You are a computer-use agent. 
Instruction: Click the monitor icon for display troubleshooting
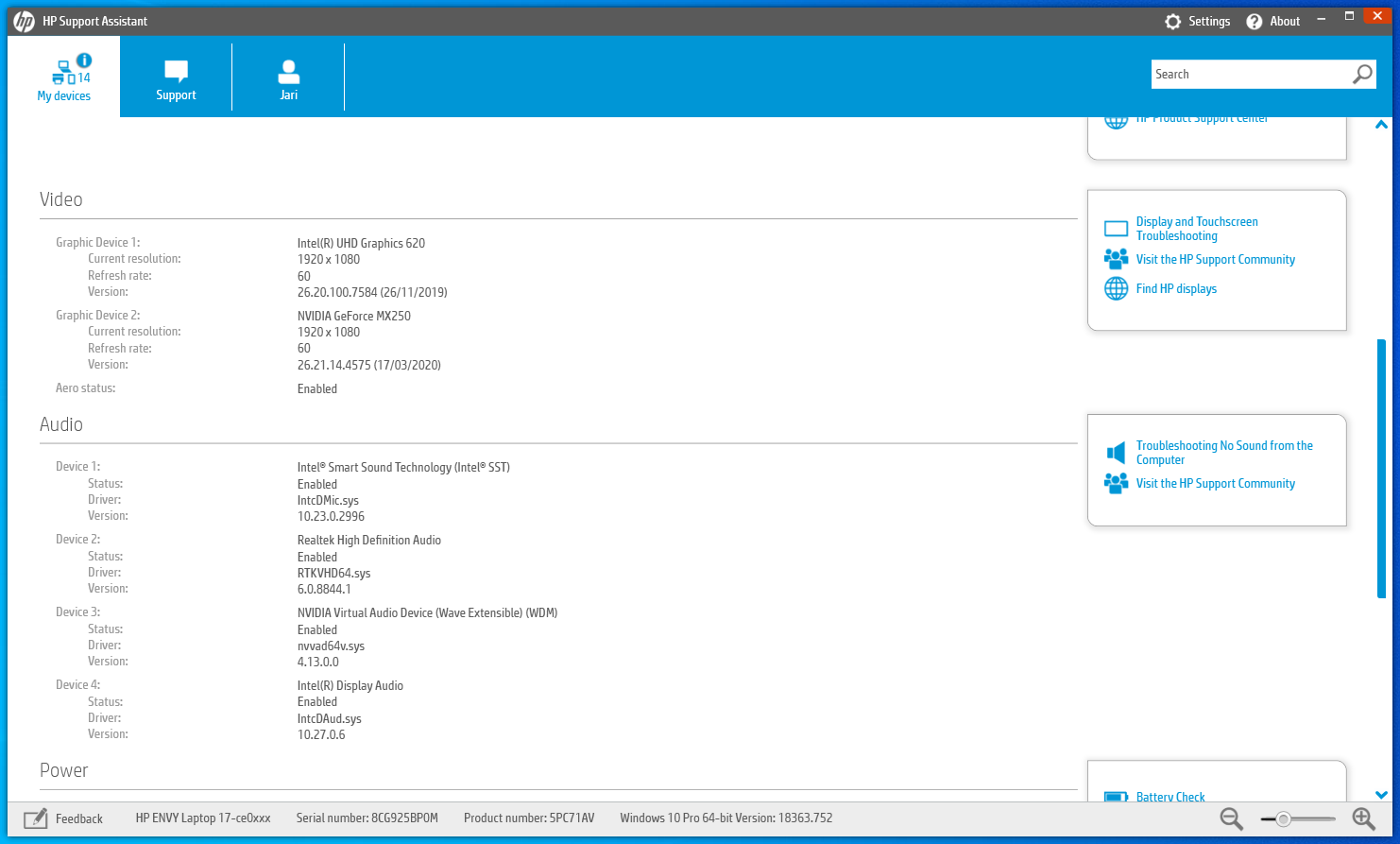coord(1117,229)
